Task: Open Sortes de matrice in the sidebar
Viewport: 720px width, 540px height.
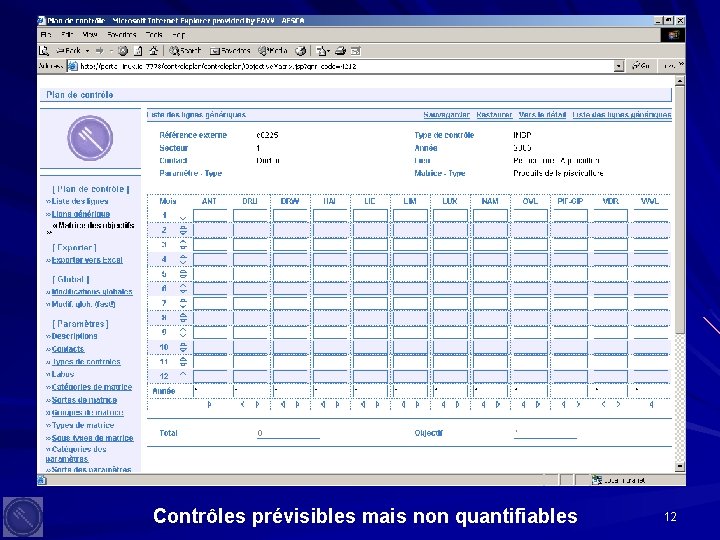Action: tap(84, 400)
